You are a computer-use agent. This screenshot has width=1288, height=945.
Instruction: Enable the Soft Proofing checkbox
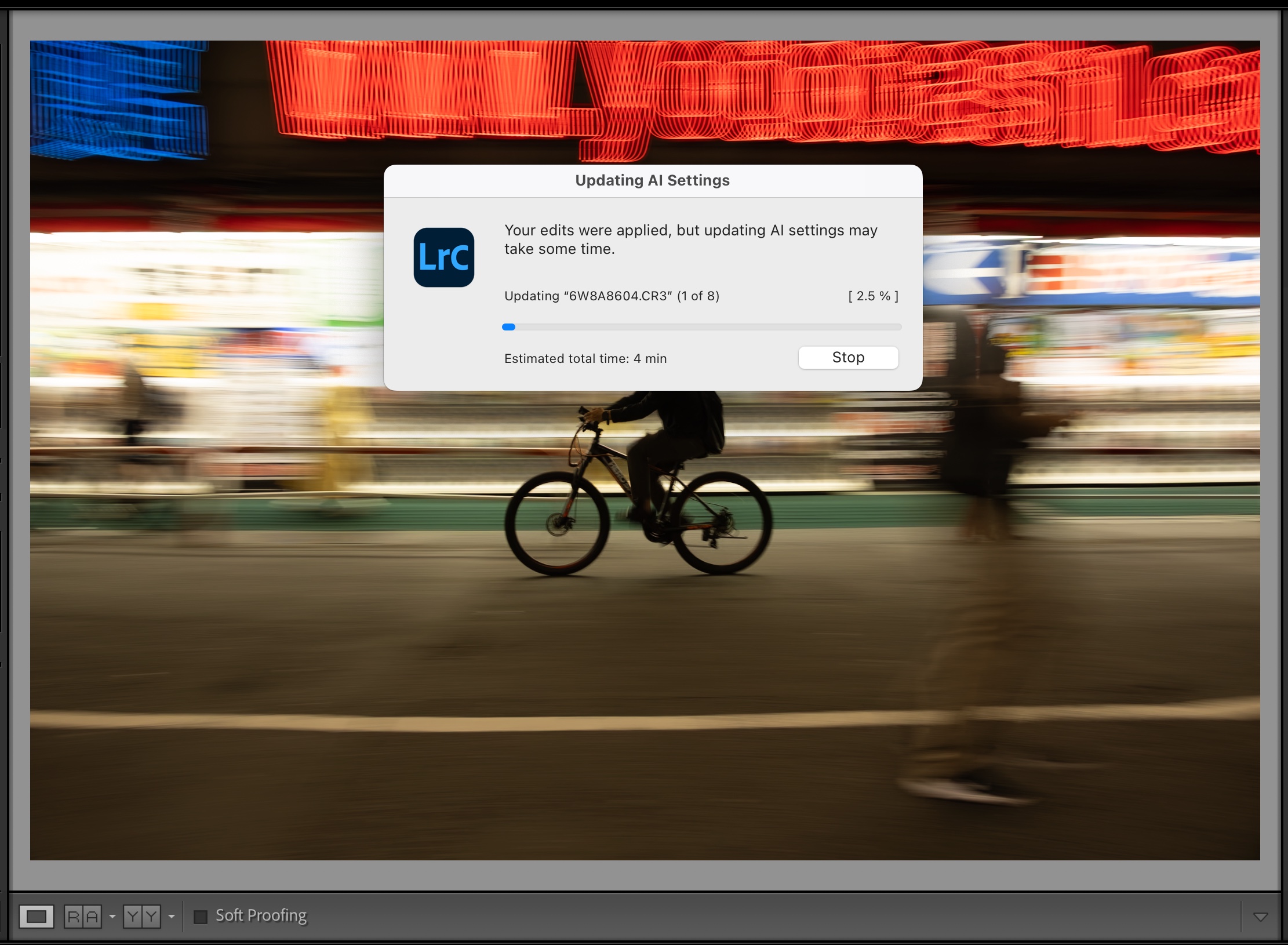[x=201, y=917]
